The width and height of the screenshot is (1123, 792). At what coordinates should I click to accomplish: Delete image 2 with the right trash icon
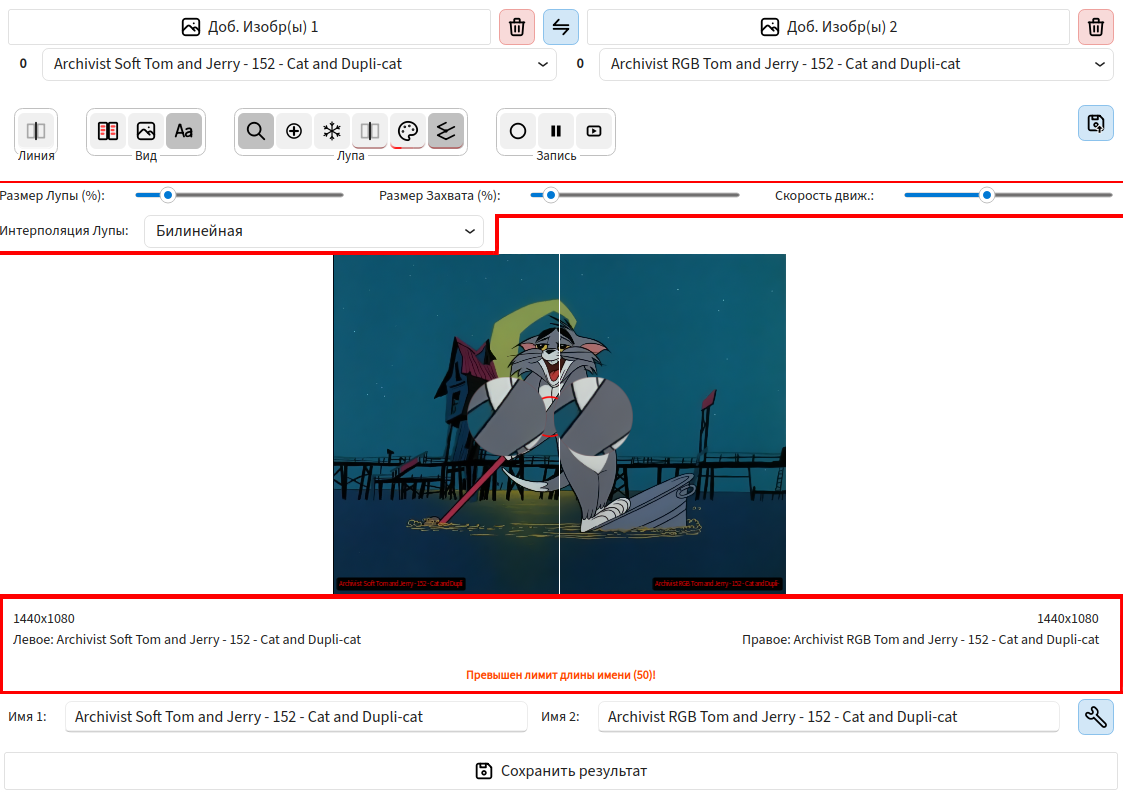click(1096, 27)
